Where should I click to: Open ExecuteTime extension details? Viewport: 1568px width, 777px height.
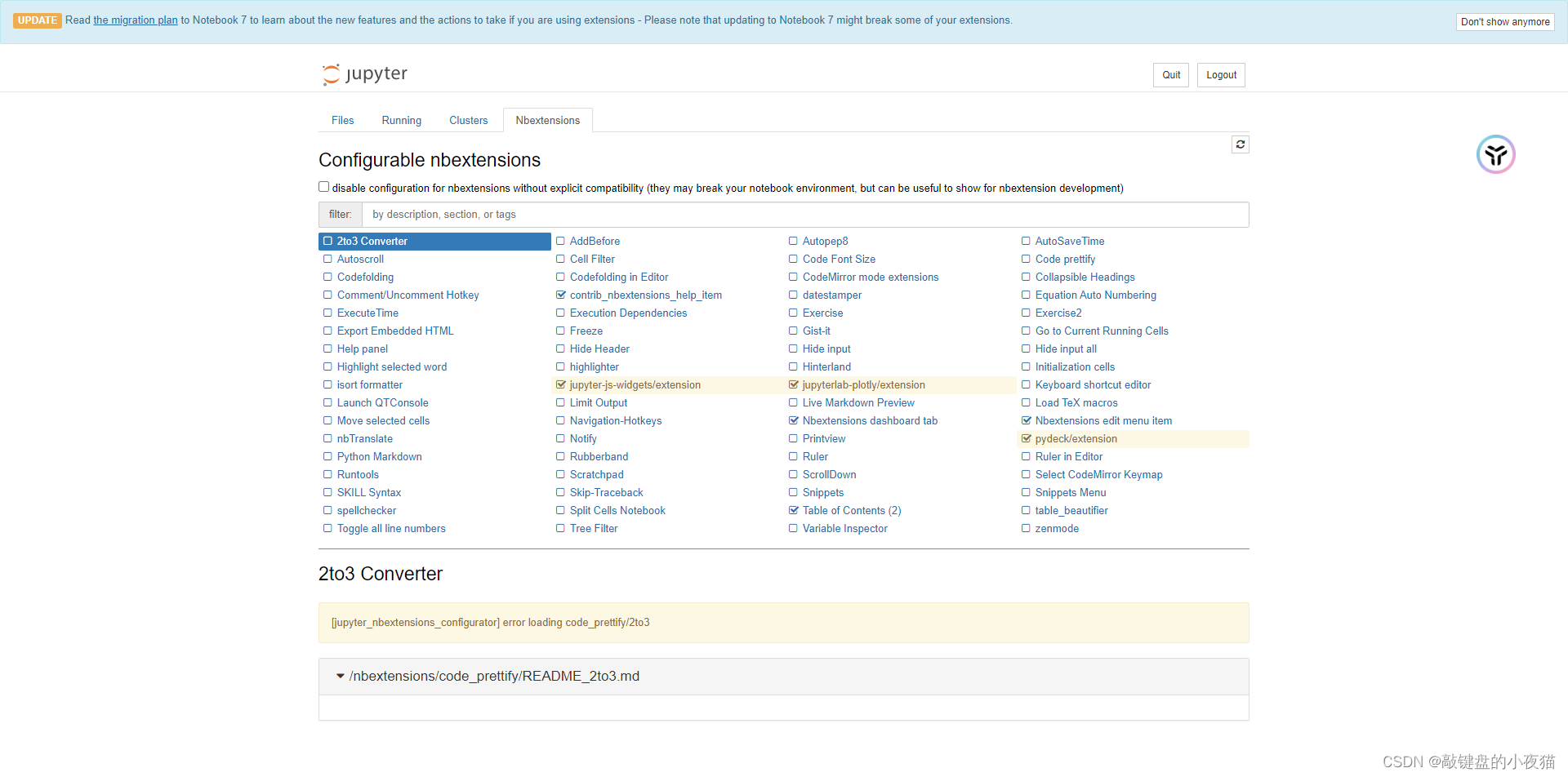[x=367, y=313]
